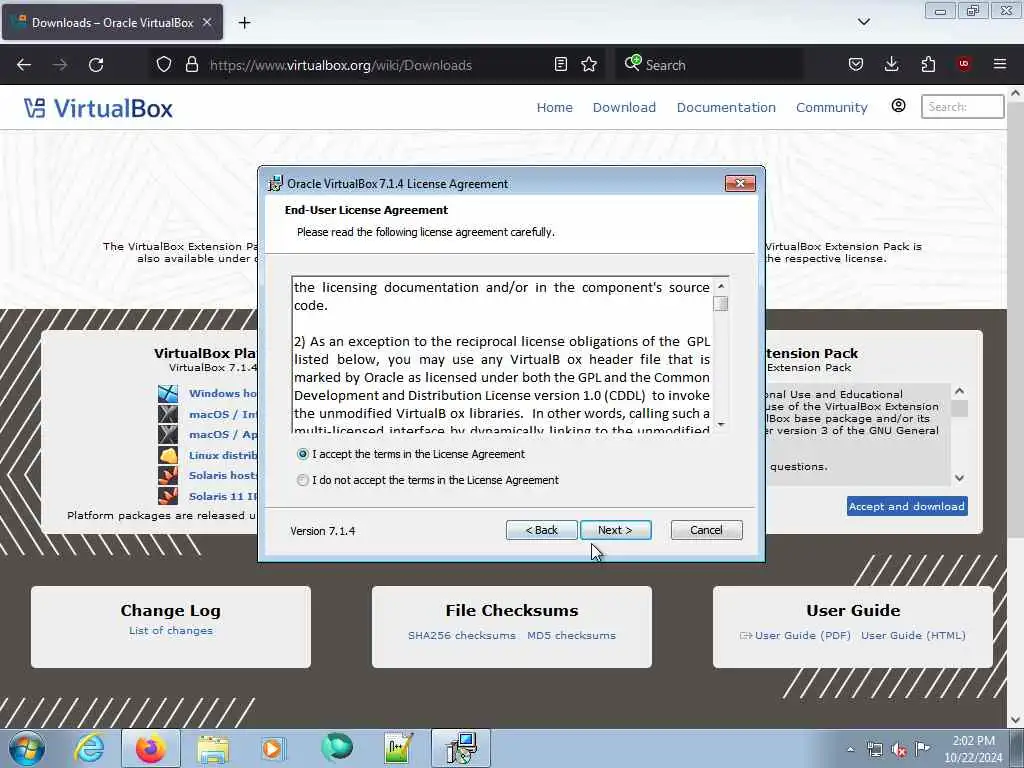Screen dimensions: 1024x768
Task: Click Extension Pack license box up arrow
Action: [959, 391]
